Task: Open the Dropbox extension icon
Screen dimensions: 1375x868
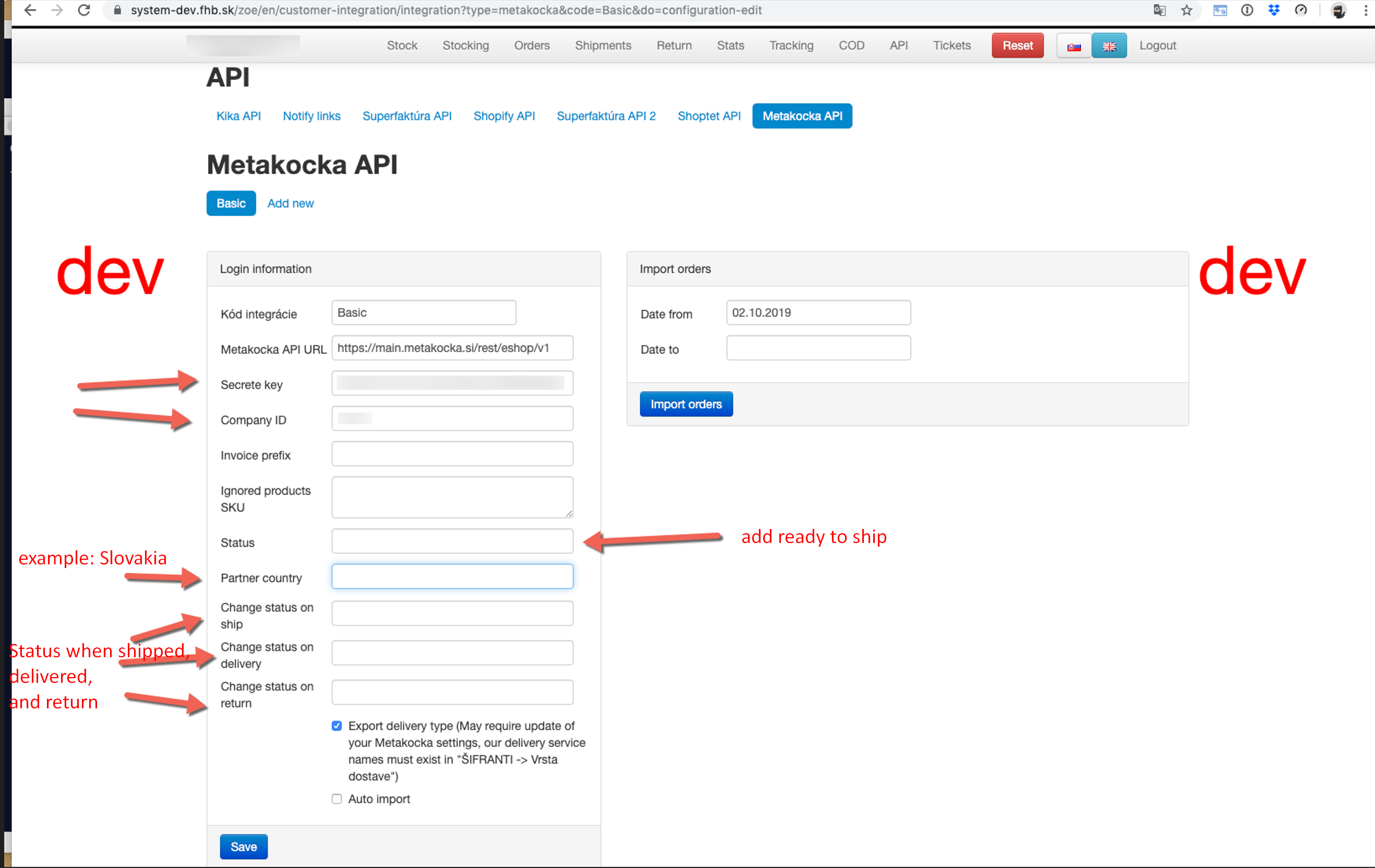Action: [1274, 10]
